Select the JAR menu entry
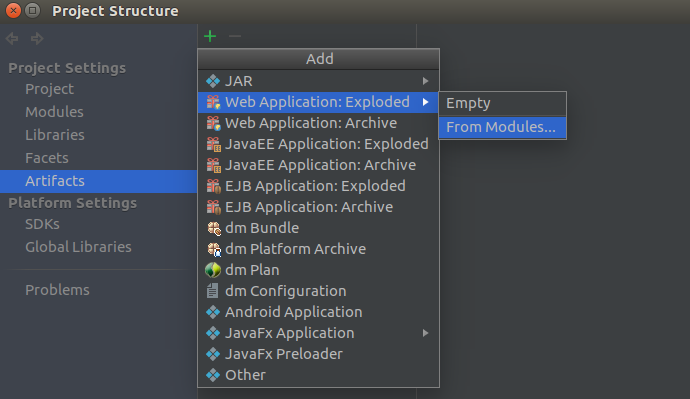 coord(319,81)
